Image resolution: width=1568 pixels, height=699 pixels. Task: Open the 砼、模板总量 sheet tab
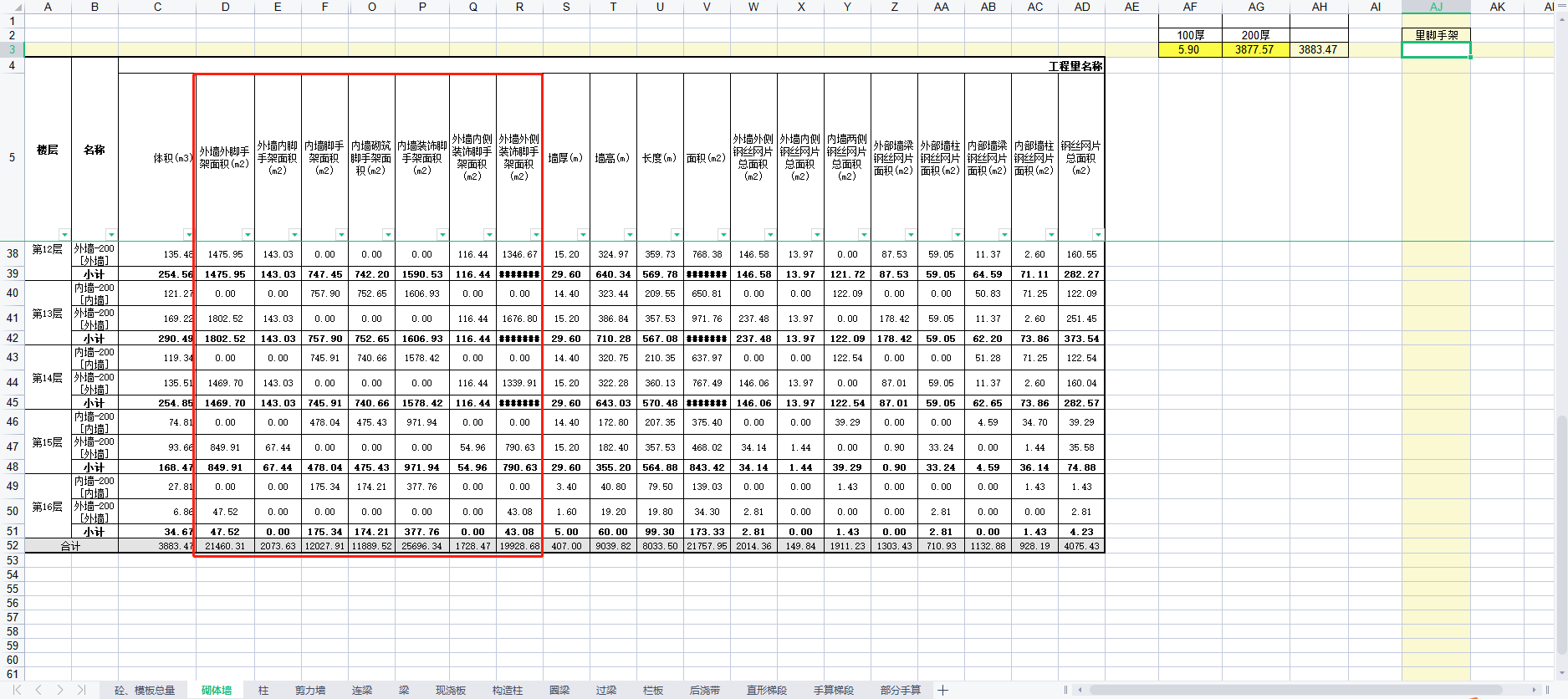click(145, 690)
